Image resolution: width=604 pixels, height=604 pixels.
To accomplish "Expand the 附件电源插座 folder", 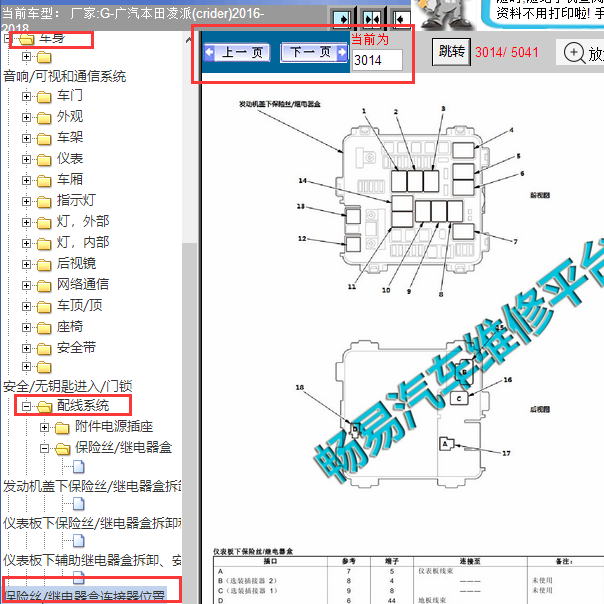I will tap(45, 427).
